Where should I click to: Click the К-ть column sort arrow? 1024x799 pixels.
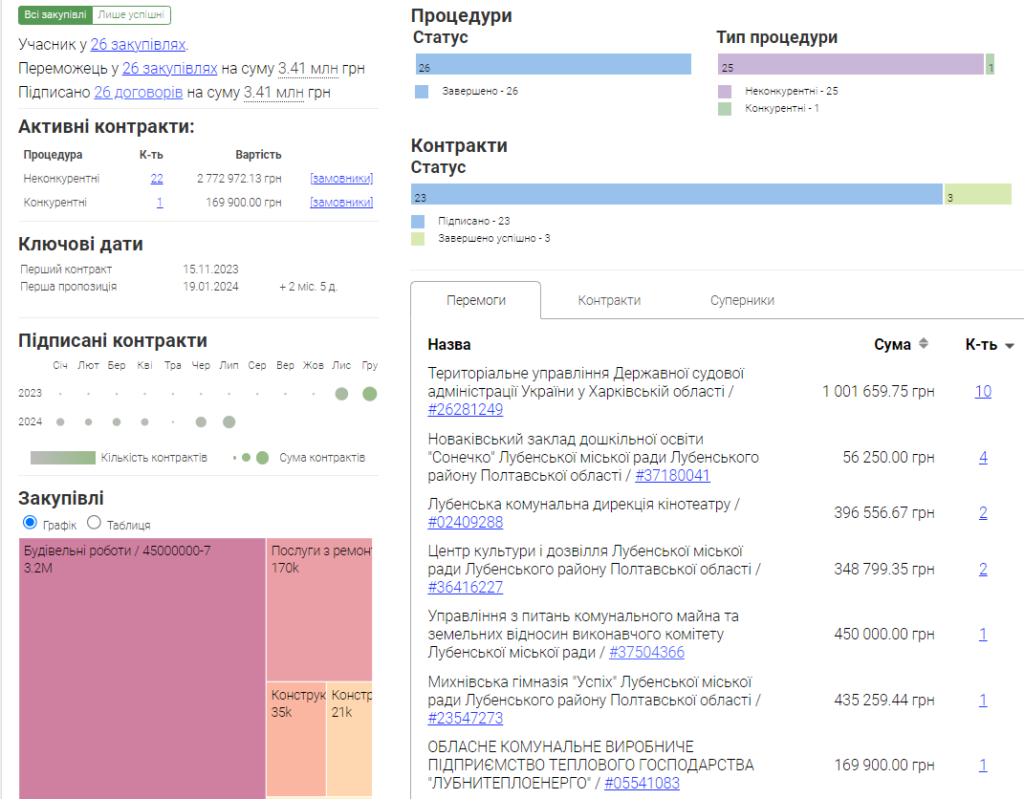pyautogui.click(x=1009, y=345)
